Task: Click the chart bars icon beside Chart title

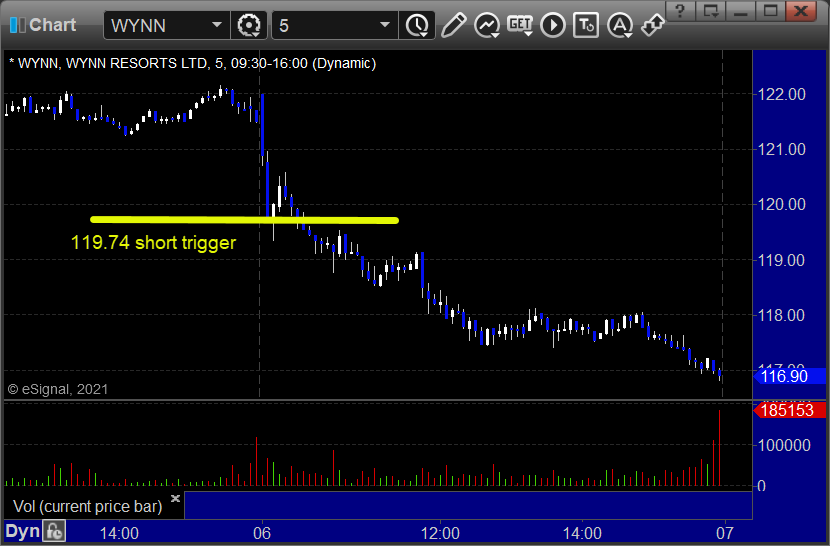Action: (x=17, y=25)
